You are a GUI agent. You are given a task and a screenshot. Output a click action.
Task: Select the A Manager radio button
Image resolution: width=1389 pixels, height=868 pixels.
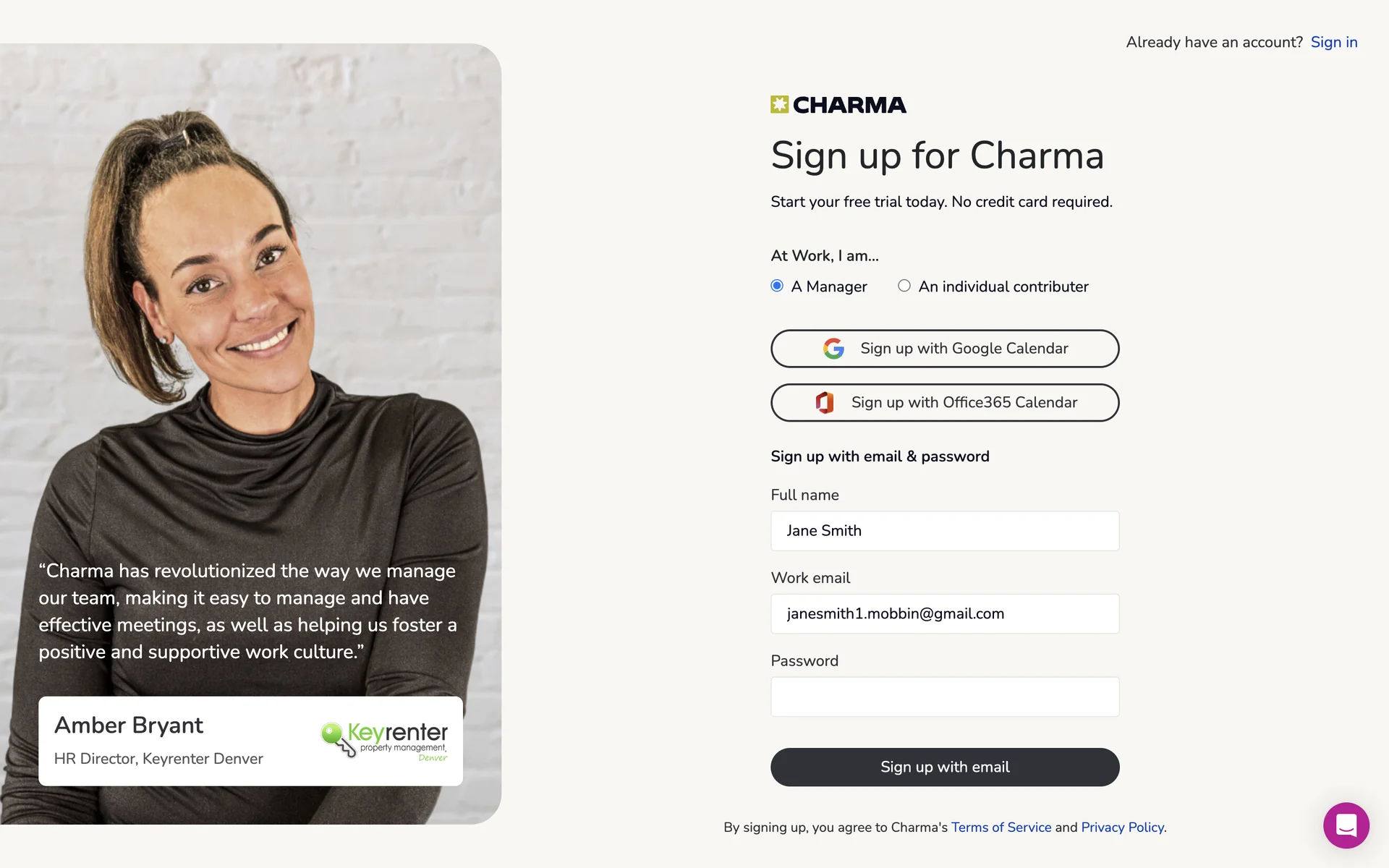pyautogui.click(x=777, y=286)
